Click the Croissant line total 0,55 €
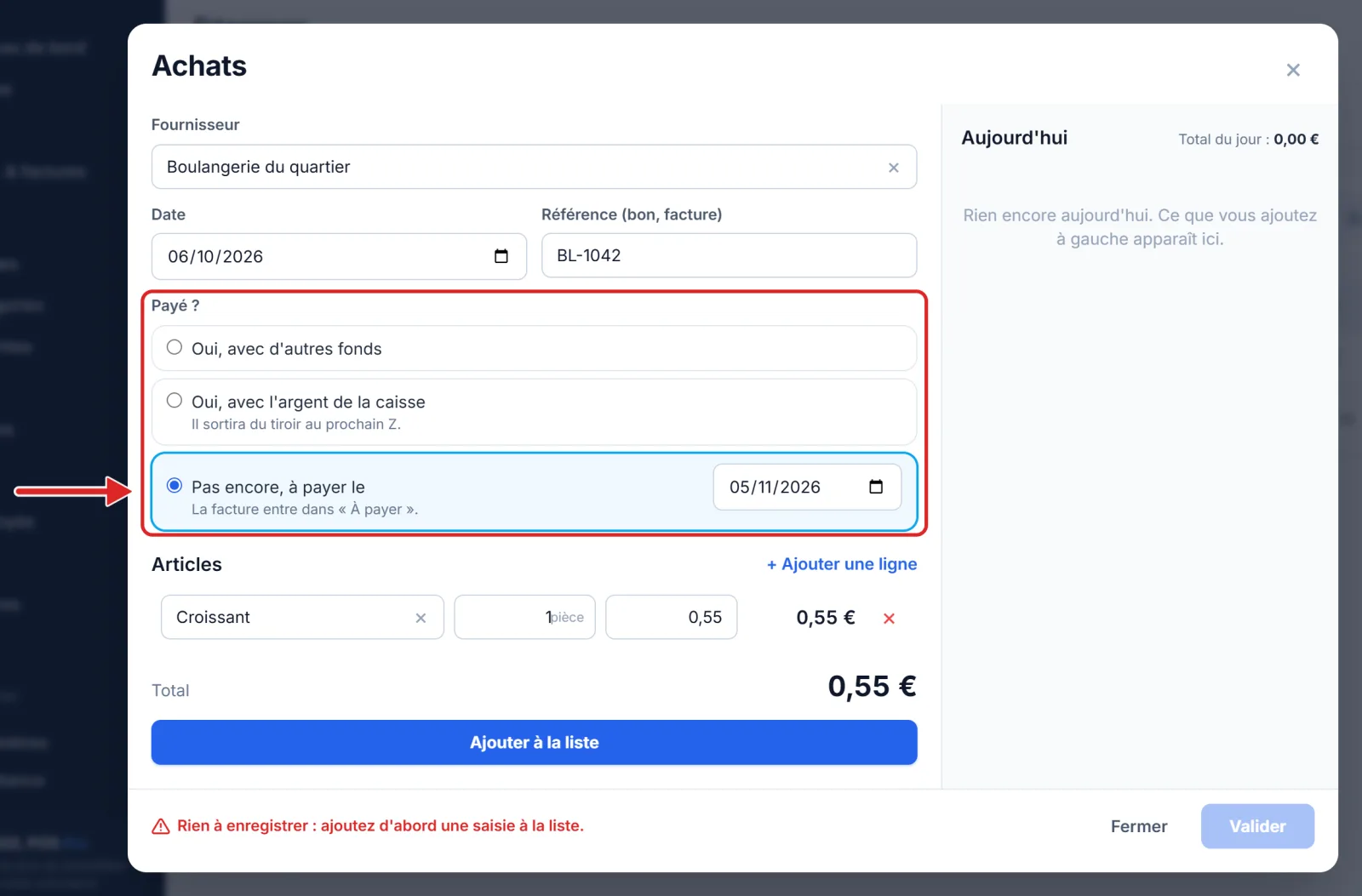Image resolution: width=1362 pixels, height=896 pixels. [x=825, y=618]
